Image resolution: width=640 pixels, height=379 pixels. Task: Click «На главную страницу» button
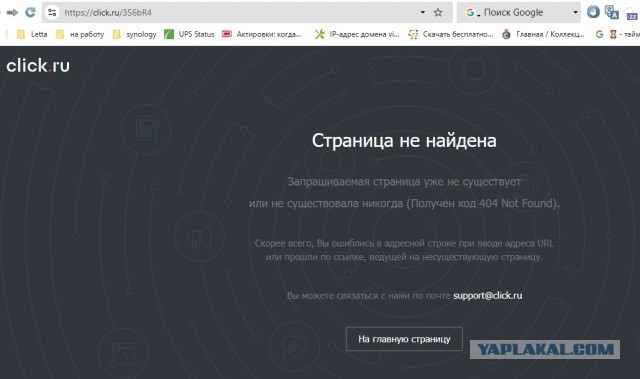tap(404, 339)
